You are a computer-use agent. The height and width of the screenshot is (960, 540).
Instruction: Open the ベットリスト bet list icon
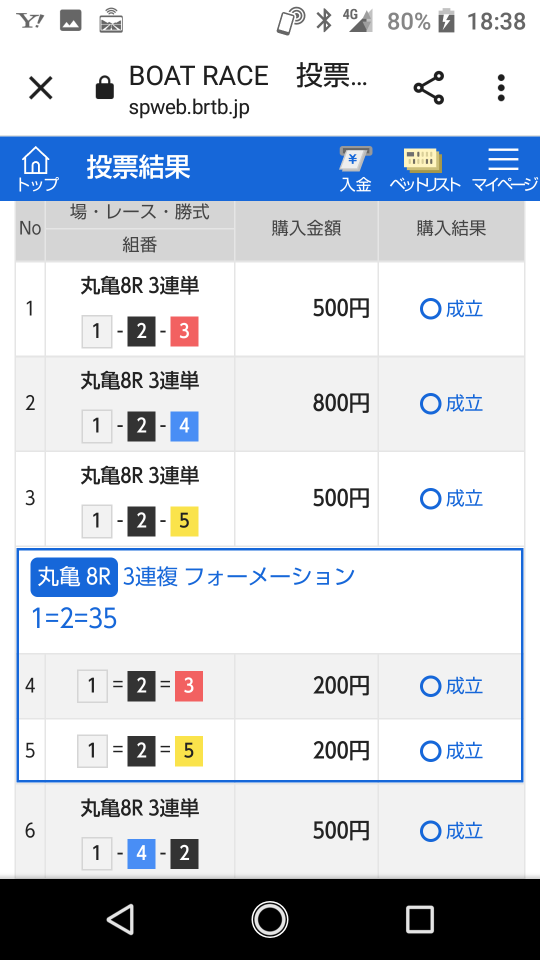click(x=424, y=169)
